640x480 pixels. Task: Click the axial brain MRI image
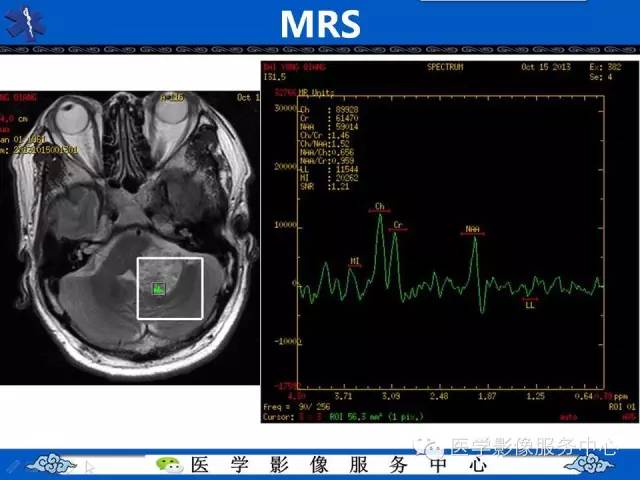(x=130, y=237)
